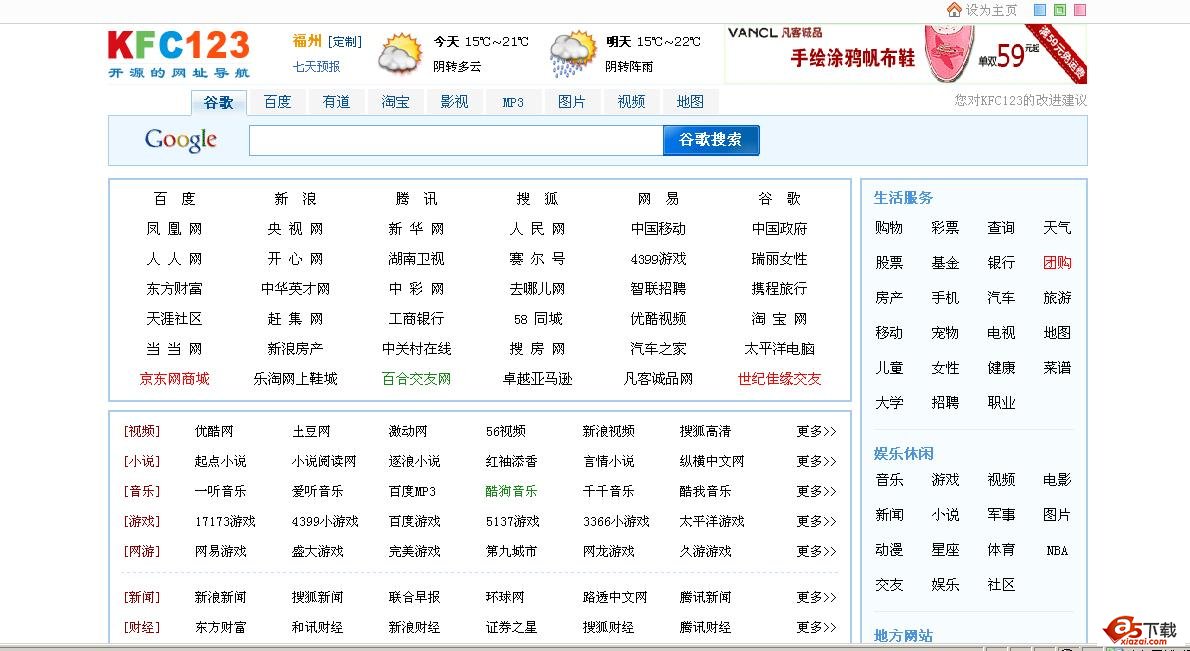Image resolution: width=1190 pixels, height=651 pixels.
Task: Click the [财经] category label
Action: point(142,627)
